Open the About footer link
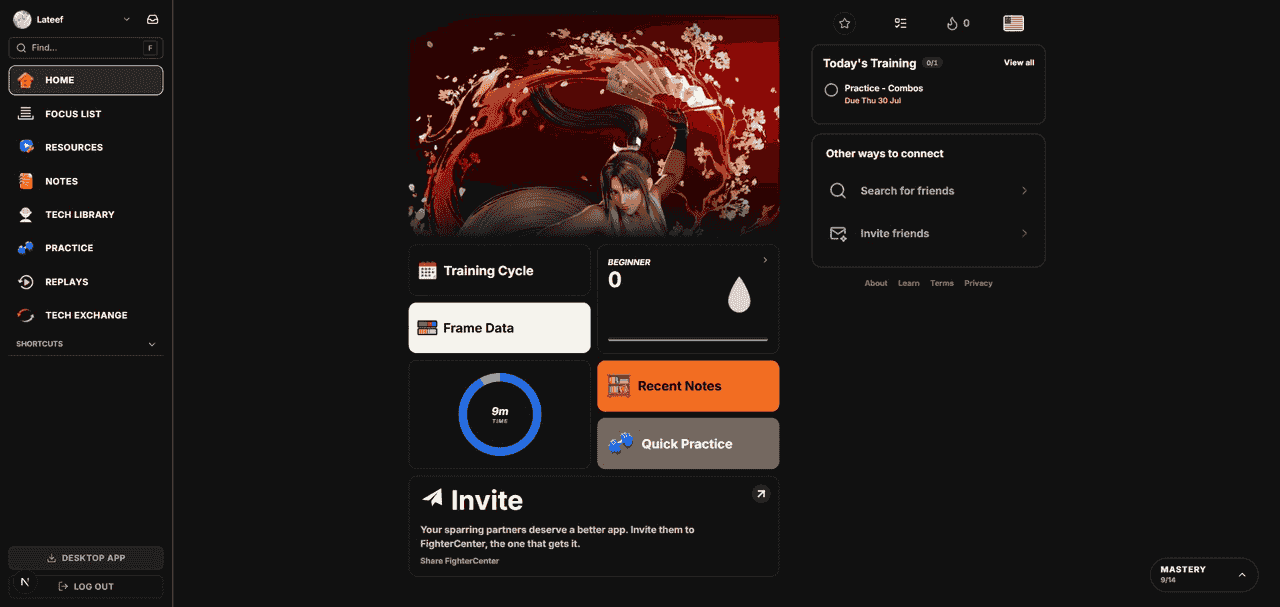Screen dimensions: 1280x607 click(x=876, y=283)
